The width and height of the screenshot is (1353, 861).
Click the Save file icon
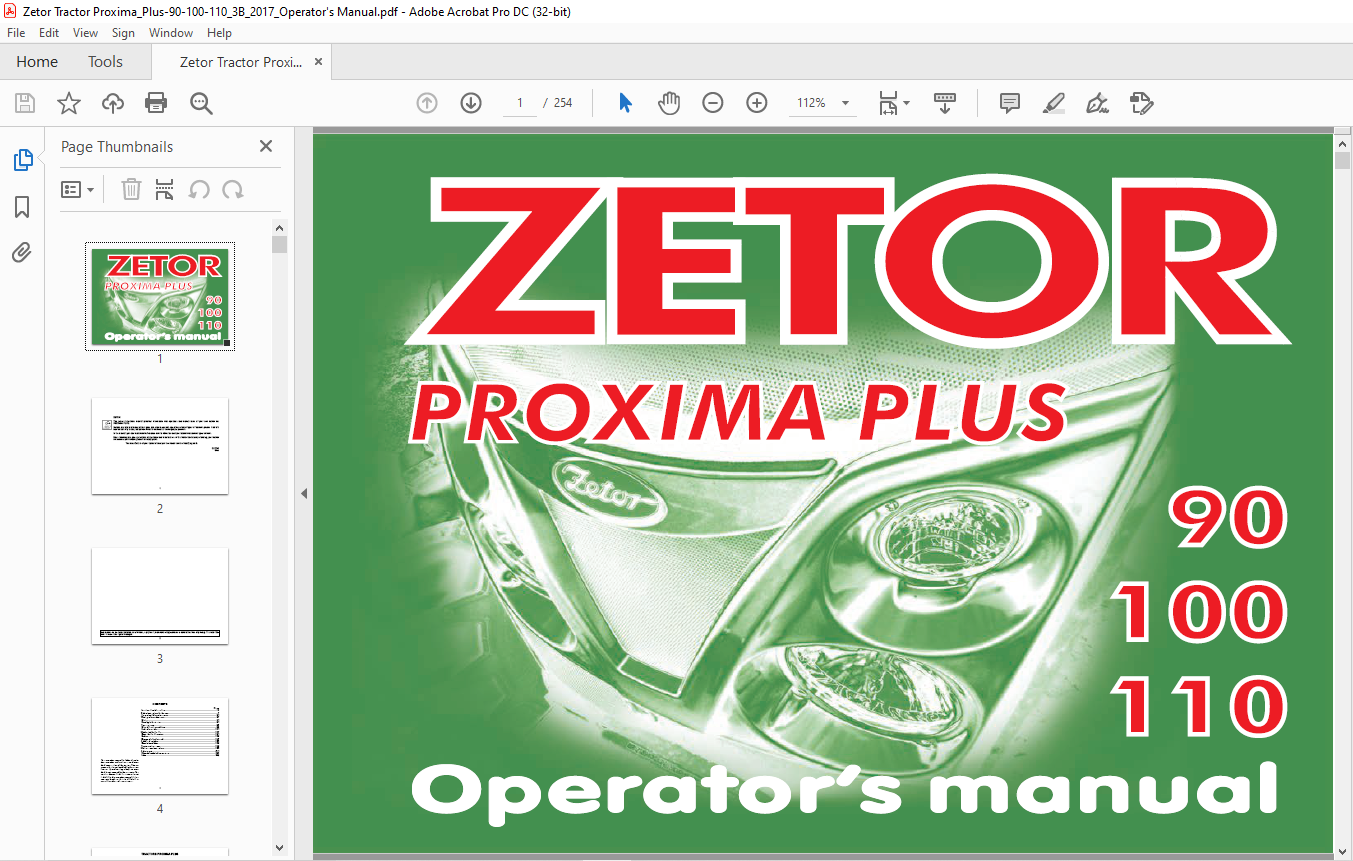[x=25, y=103]
